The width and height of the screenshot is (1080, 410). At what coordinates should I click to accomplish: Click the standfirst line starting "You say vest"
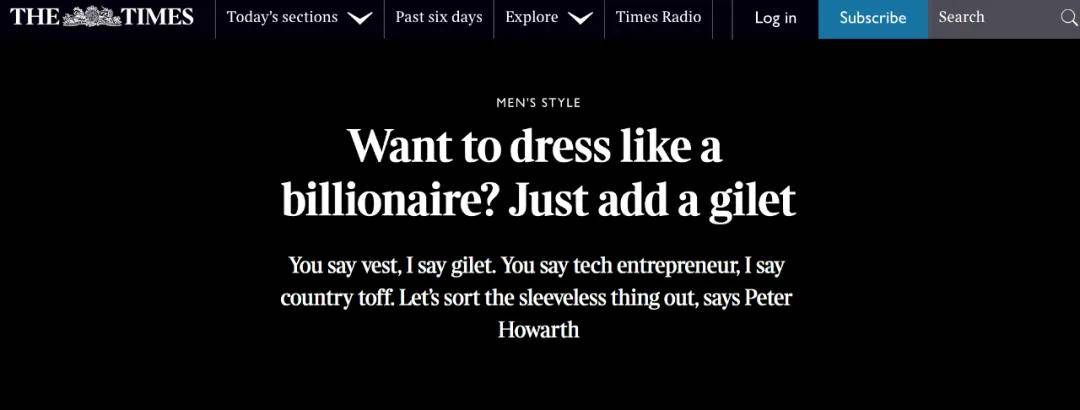[x=536, y=266]
